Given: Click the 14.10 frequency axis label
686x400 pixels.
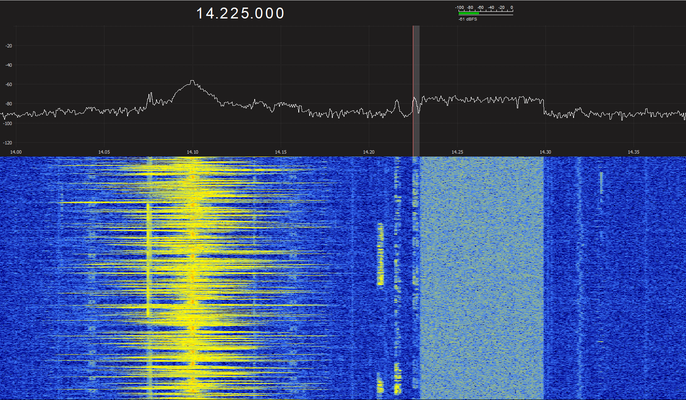Looking at the screenshot, I should pyautogui.click(x=192, y=152).
